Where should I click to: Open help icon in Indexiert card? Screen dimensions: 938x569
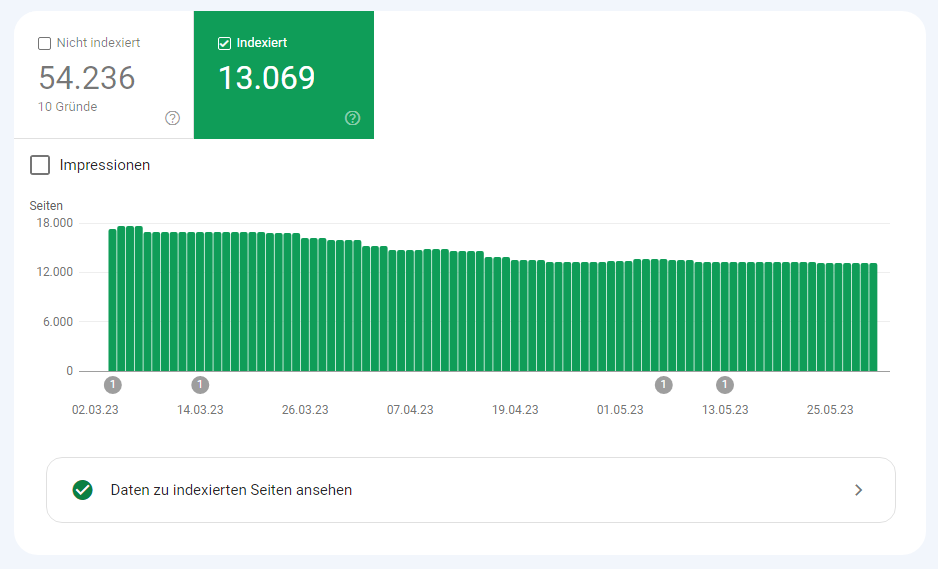(352, 118)
